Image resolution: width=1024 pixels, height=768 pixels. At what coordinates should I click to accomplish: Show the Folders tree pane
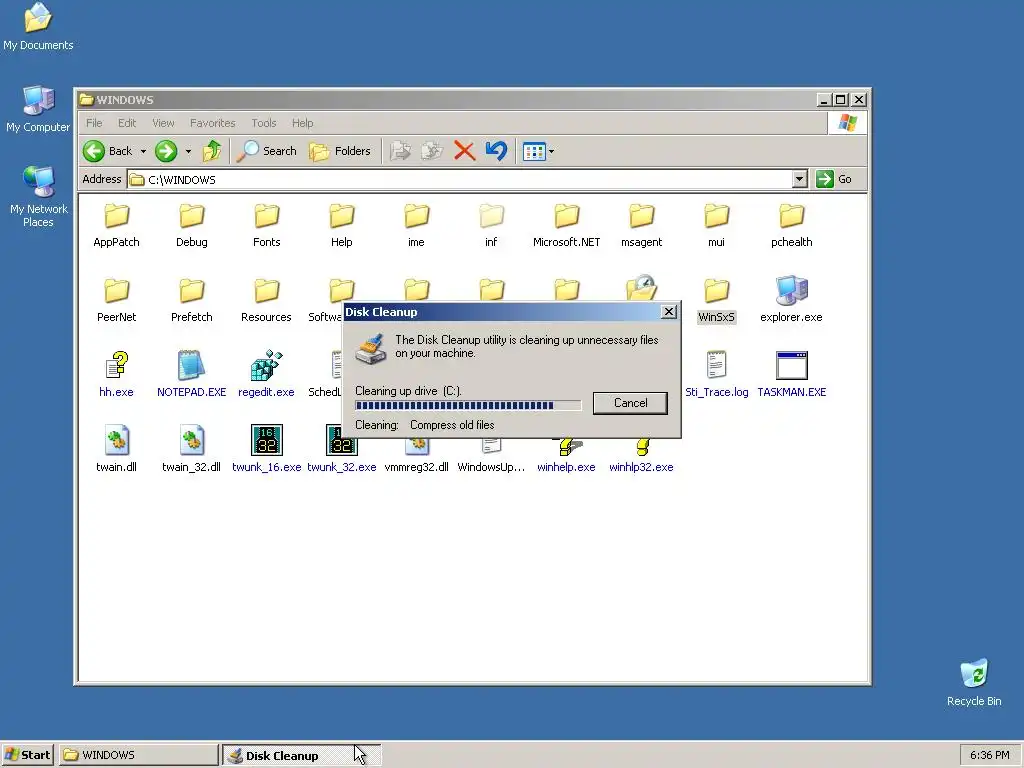coord(340,151)
